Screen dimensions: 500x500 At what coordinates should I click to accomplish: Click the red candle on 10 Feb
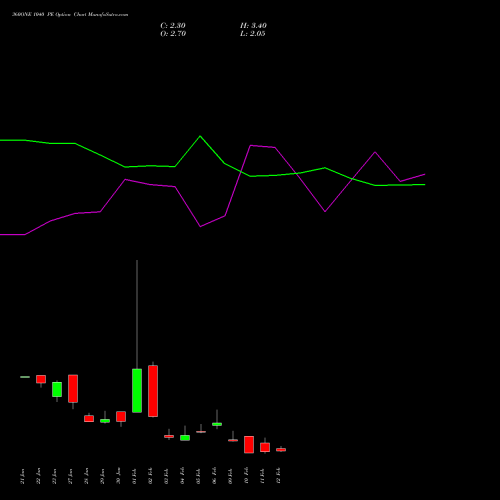[249, 445]
